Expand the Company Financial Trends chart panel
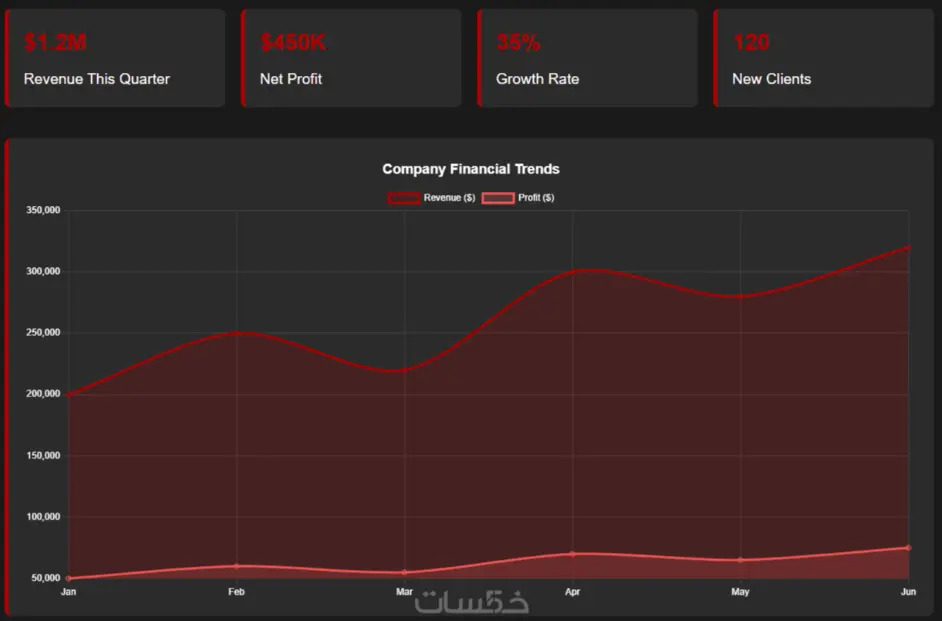The width and height of the screenshot is (942, 621). click(x=471, y=375)
